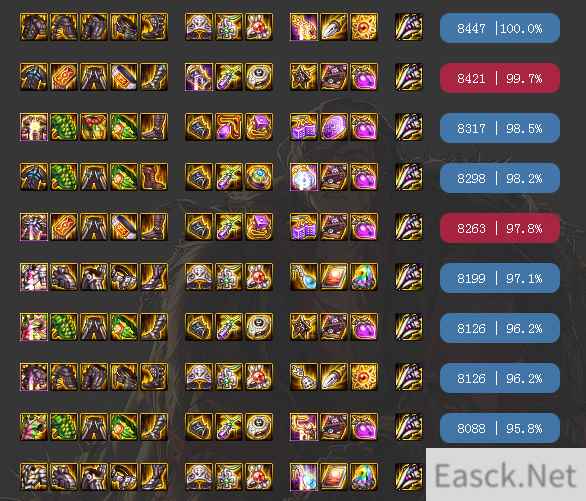
Task: Select the rainbow crystal icon in sixth row
Action: pyautogui.click(x=364, y=277)
